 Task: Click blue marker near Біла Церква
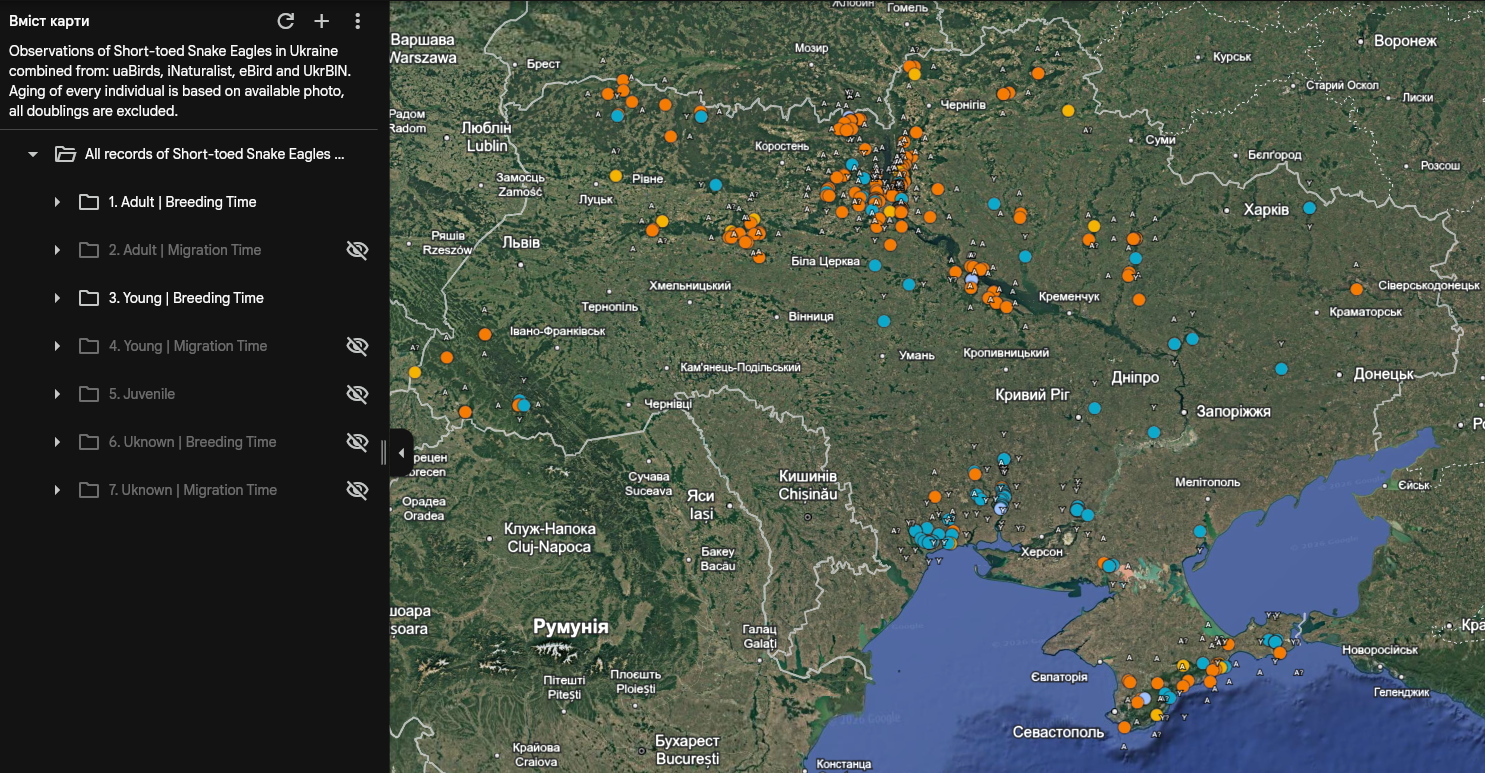(x=875, y=265)
